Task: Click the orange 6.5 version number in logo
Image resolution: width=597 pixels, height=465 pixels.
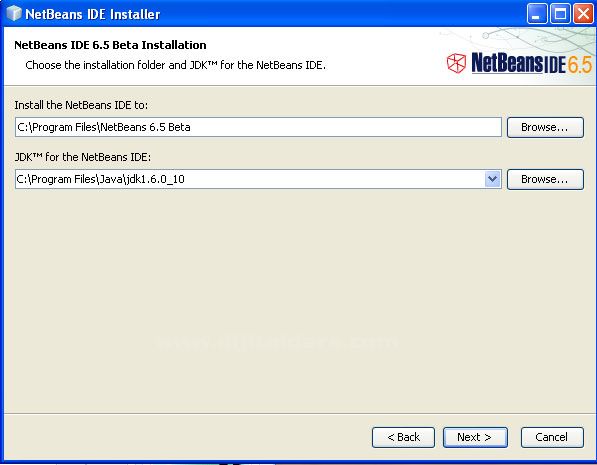Action: 580,64
